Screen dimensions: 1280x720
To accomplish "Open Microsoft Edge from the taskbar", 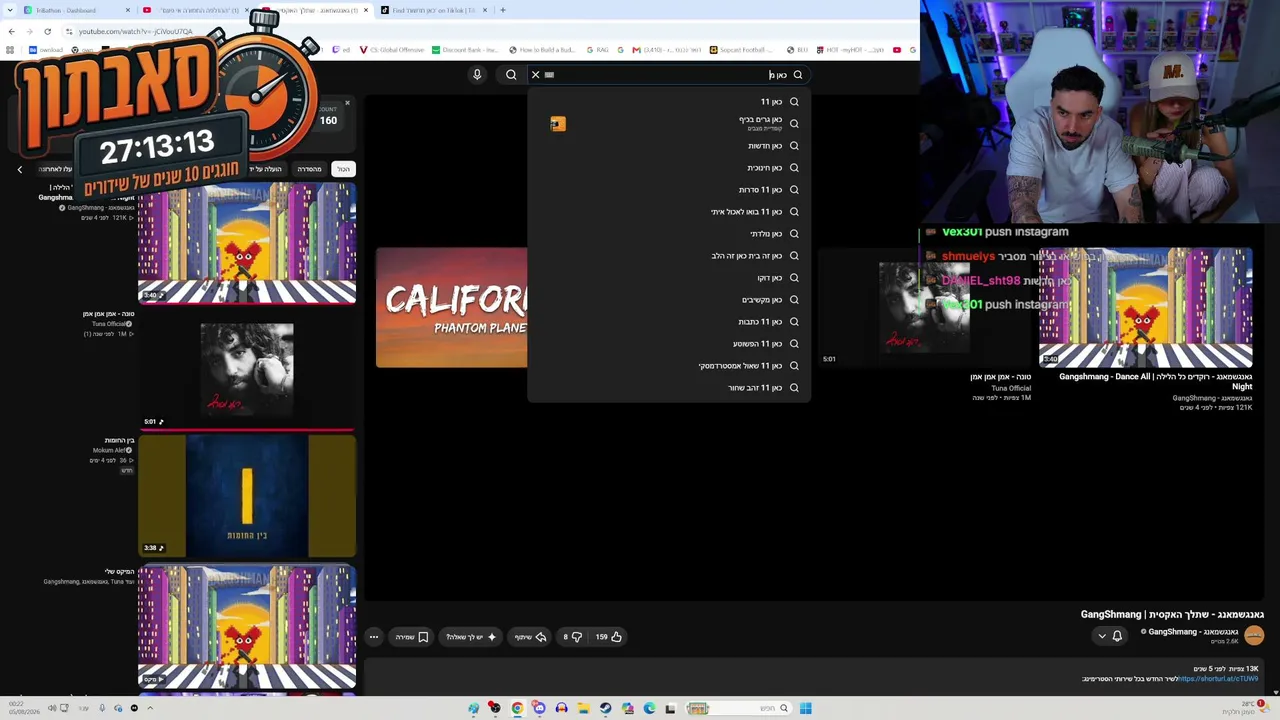I will click(649, 708).
